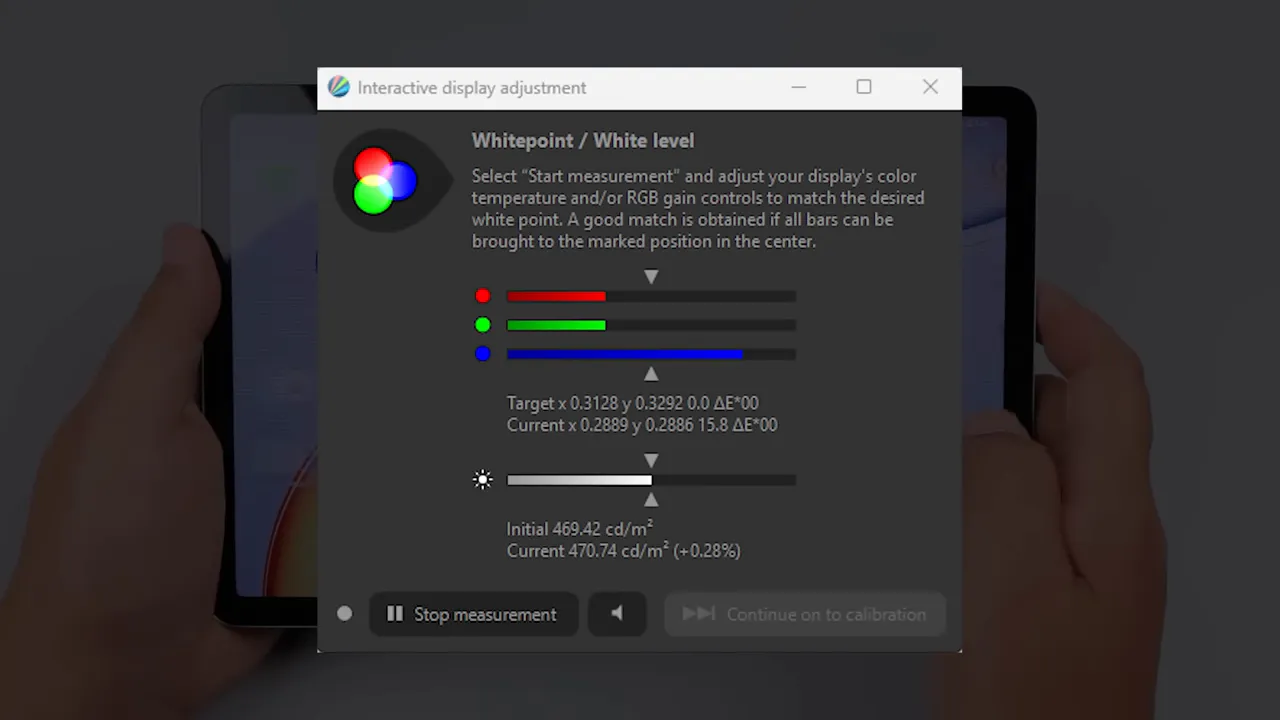Click the gray measurement status dot
Image resolution: width=1280 pixels, height=720 pixels.
pos(345,614)
